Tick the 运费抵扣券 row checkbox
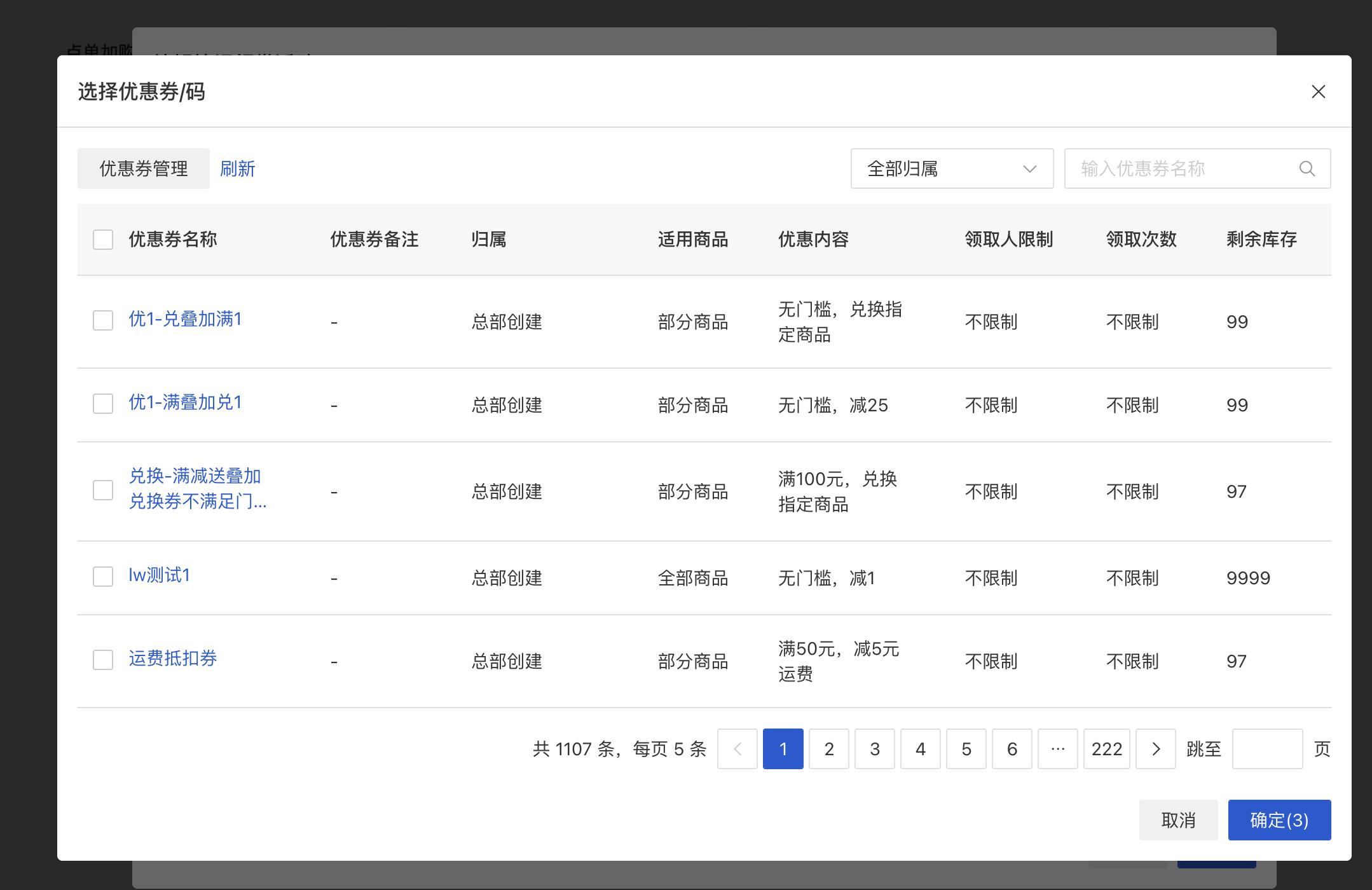Image resolution: width=1372 pixels, height=890 pixels. click(x=103, y=660)
